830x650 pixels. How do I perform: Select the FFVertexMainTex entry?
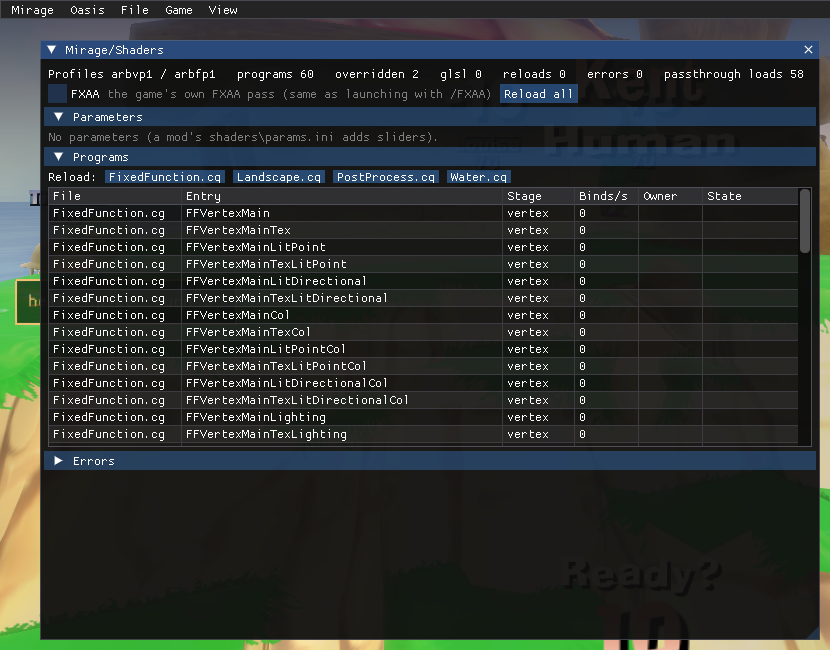238,230
